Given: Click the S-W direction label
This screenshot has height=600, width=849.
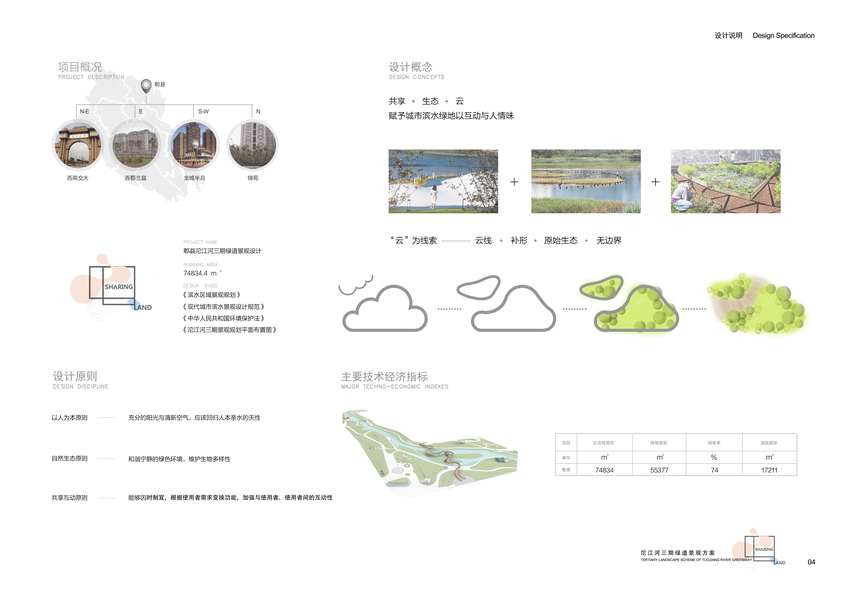Looking at the screenshot, I should tap(203, 112).
